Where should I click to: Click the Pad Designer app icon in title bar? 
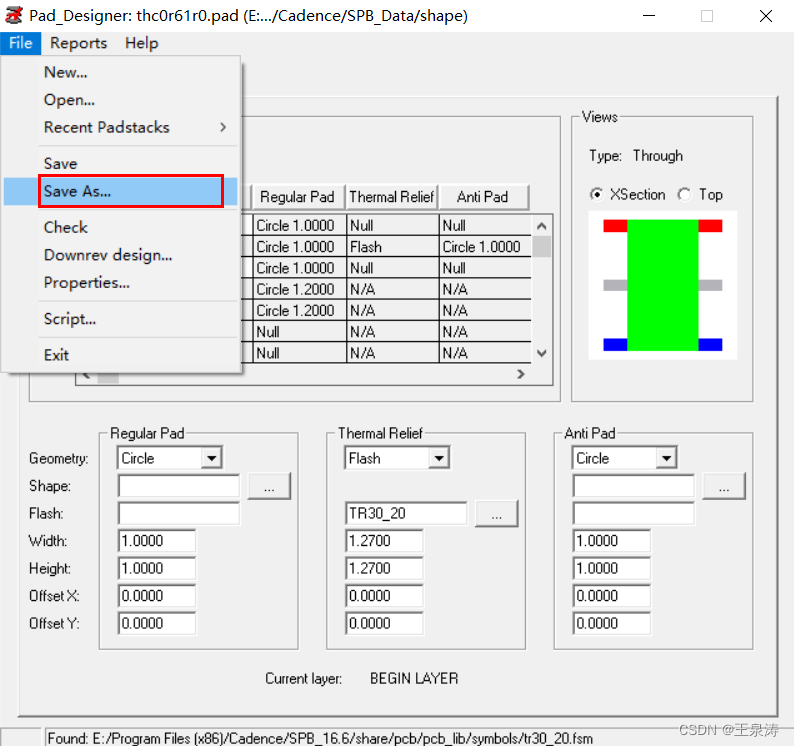point(14,15)
